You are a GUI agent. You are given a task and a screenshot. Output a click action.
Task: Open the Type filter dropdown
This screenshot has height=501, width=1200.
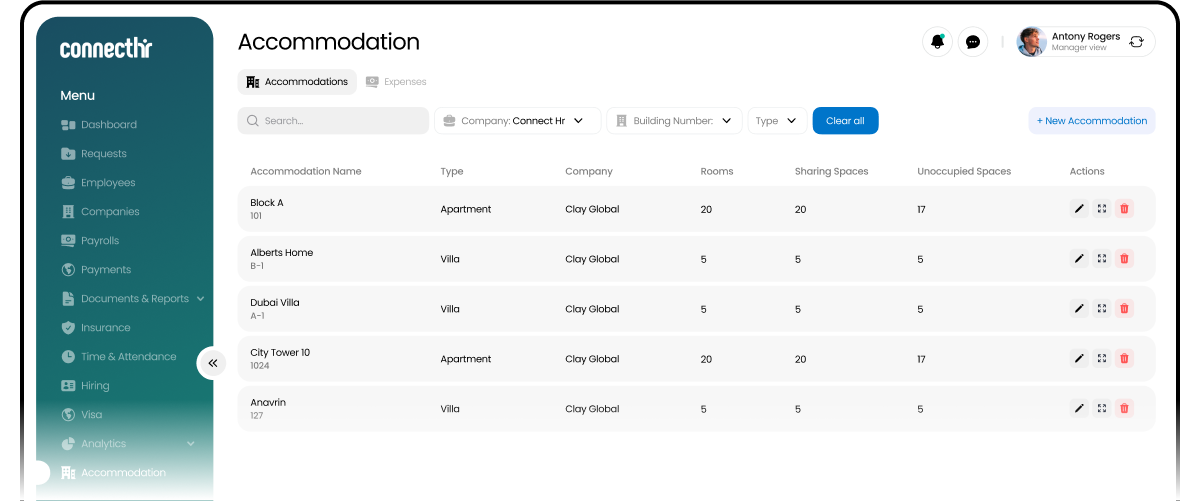point(777,121)
